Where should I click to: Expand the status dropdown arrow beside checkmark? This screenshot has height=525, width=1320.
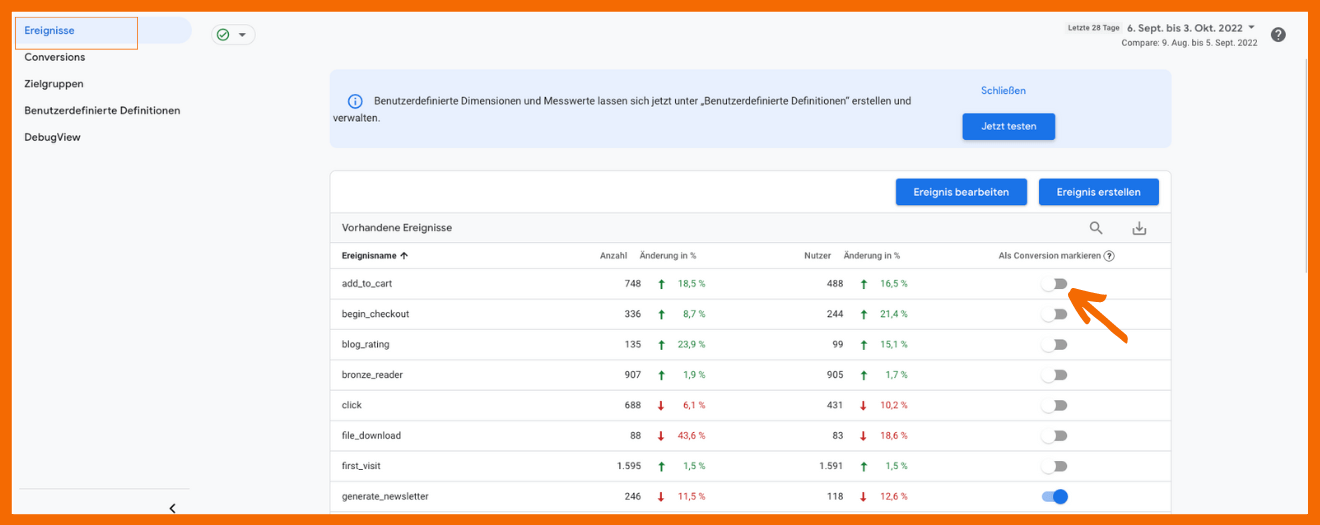point(242,35)
